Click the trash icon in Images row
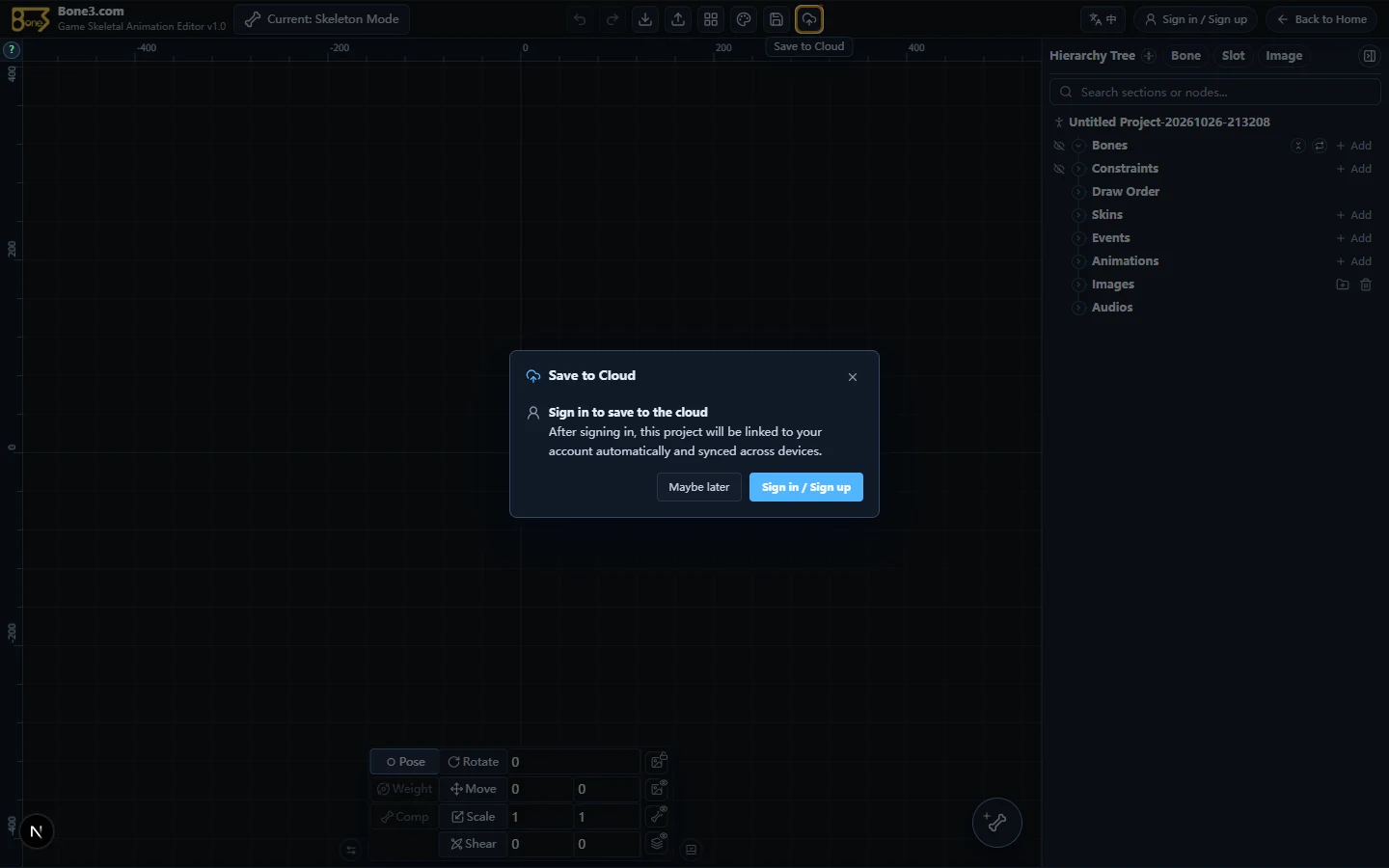 click(1366, 285)
